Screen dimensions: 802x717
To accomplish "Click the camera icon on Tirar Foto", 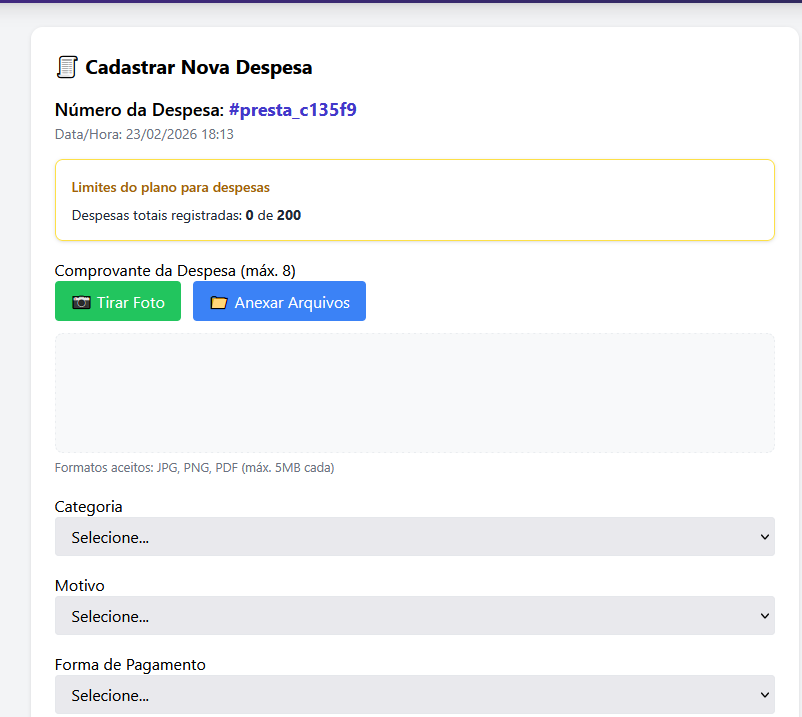I will 81,302.
